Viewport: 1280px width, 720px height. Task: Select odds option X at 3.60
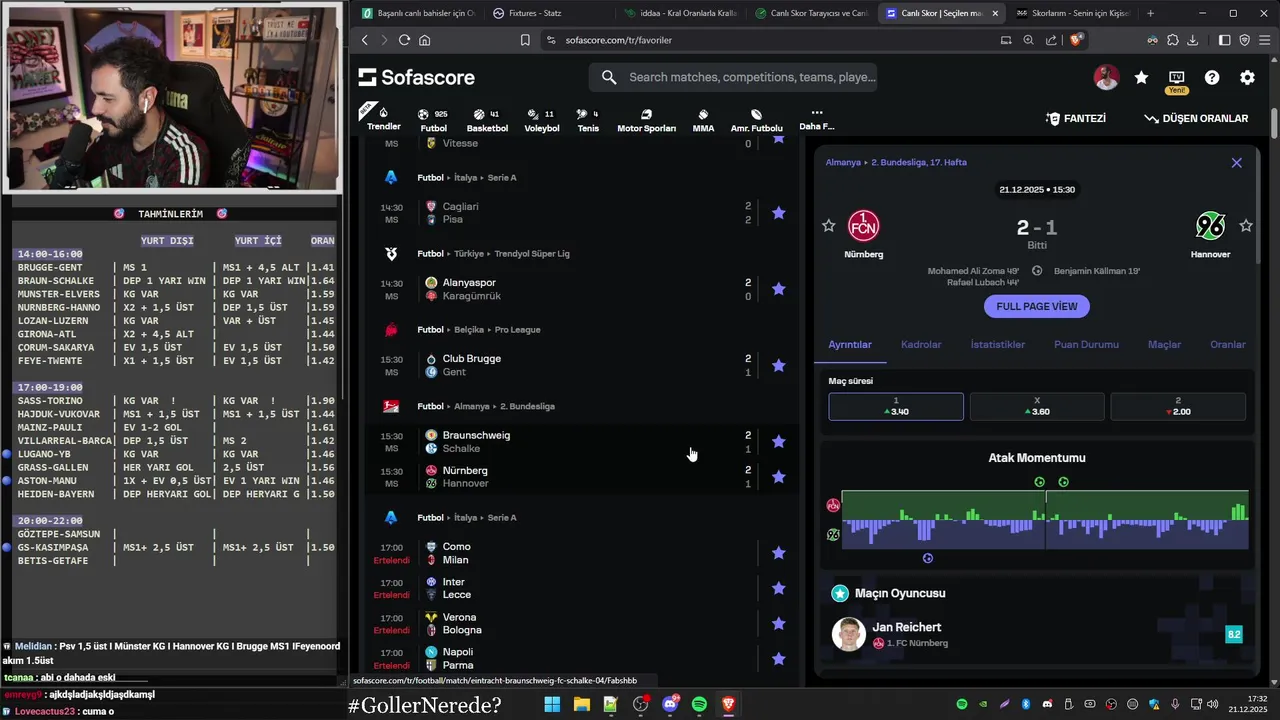(x=1037, y=406)
